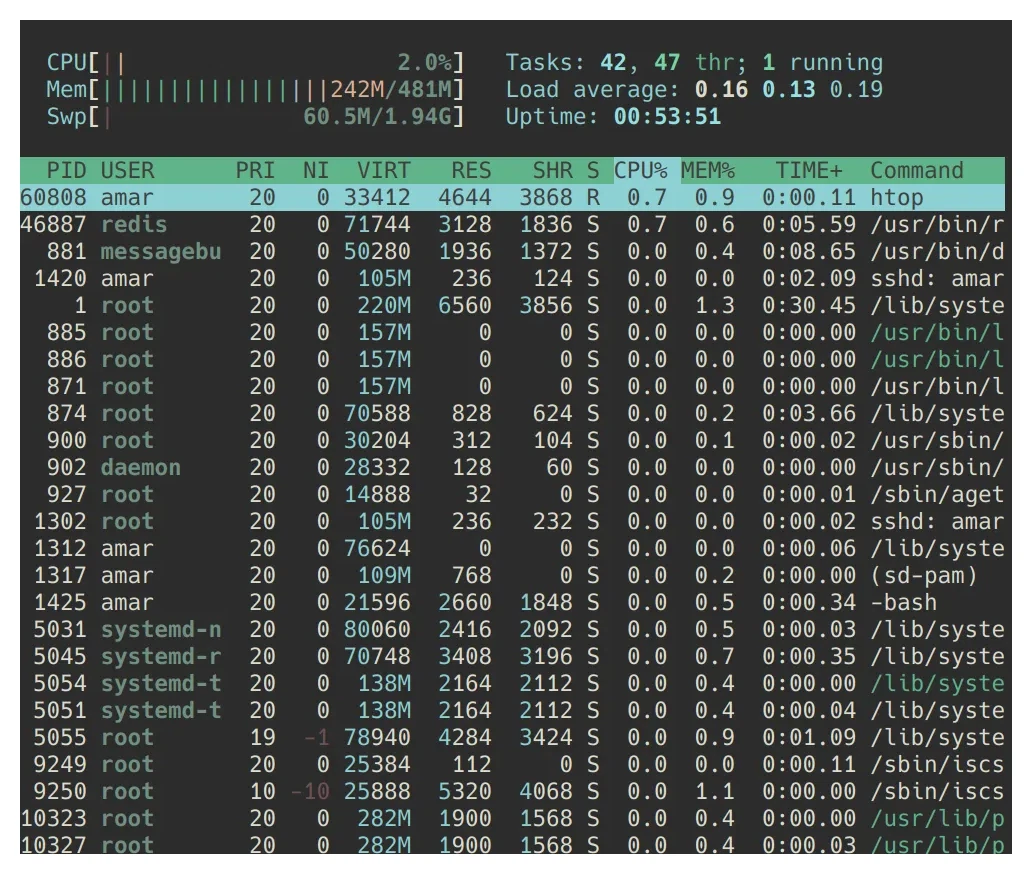Select root sshd row PID 1302
The image size is (1032, 874).
[512, 521]
